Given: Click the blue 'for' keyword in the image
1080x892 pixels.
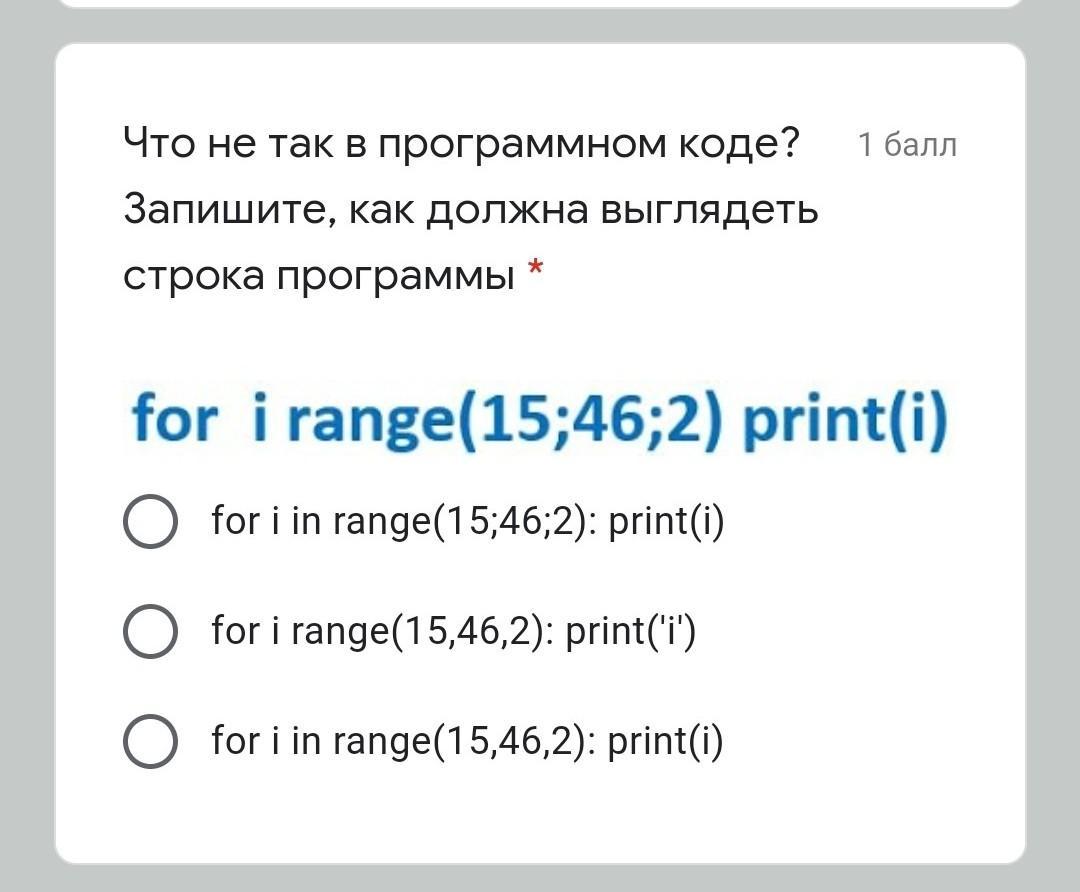Looking at the screenshot, I should [x=174, y=417].
